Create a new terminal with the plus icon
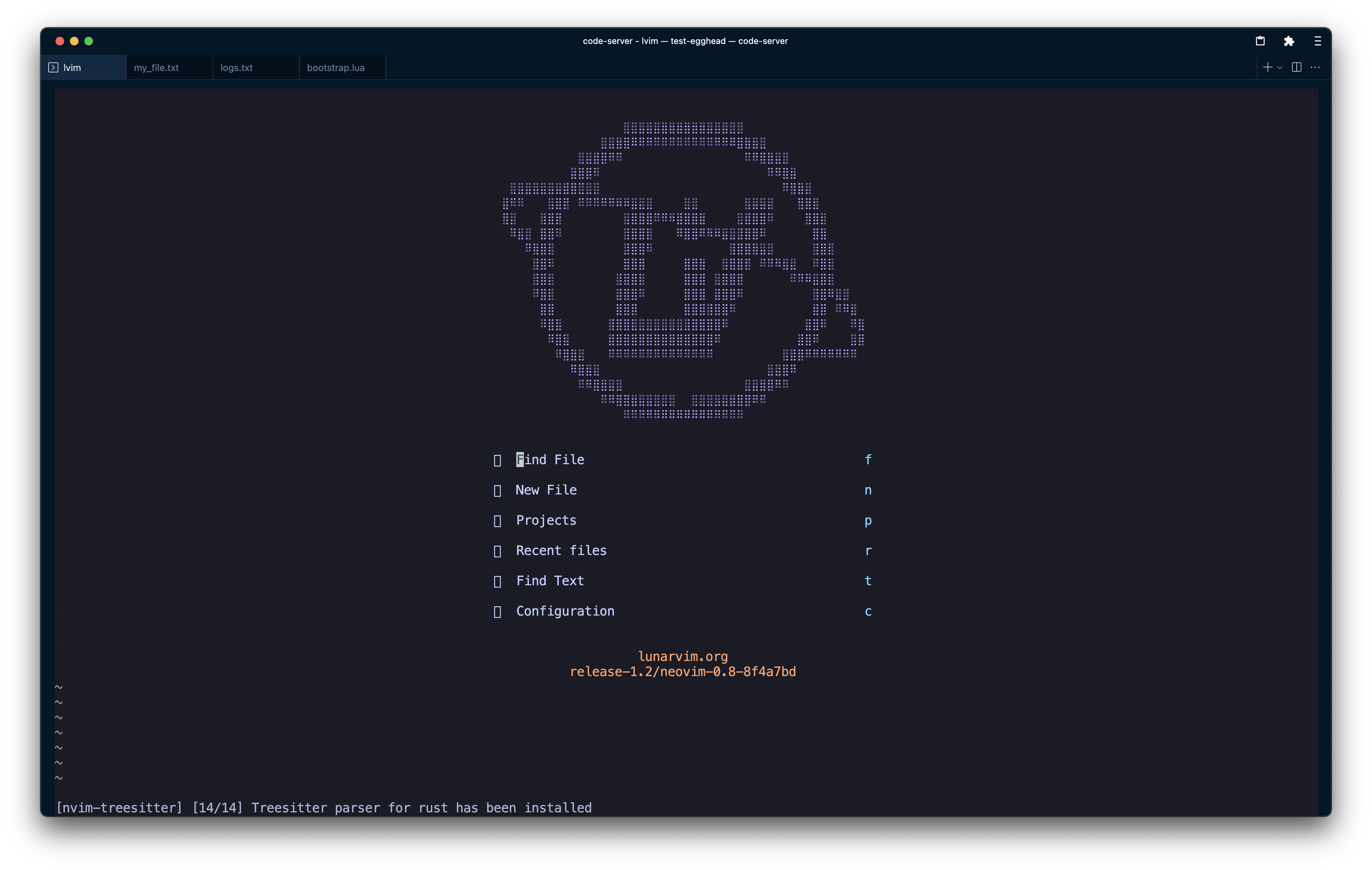This screenshot has width=1372, height=870. point(1267,67)
